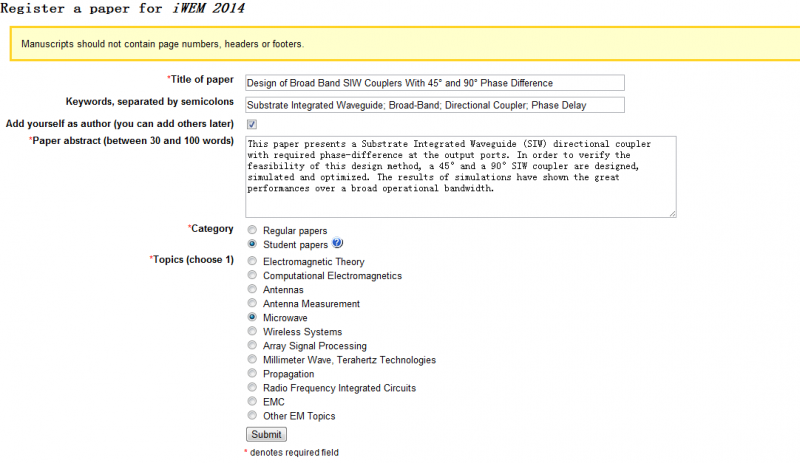The height and width of the screenshot is (463, 800).
Task: Choose Antenna Measurement topic
Action: pyautogui.click(x=252, y=303)
